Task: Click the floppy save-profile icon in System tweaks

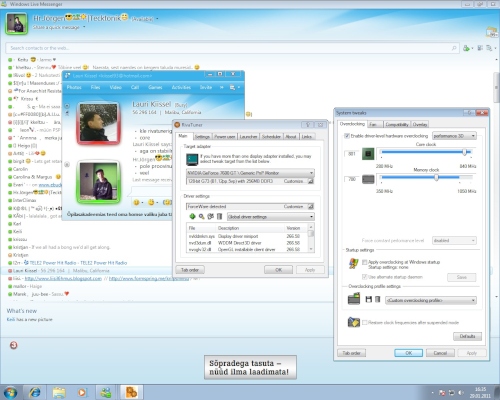Action: point(369,299)
